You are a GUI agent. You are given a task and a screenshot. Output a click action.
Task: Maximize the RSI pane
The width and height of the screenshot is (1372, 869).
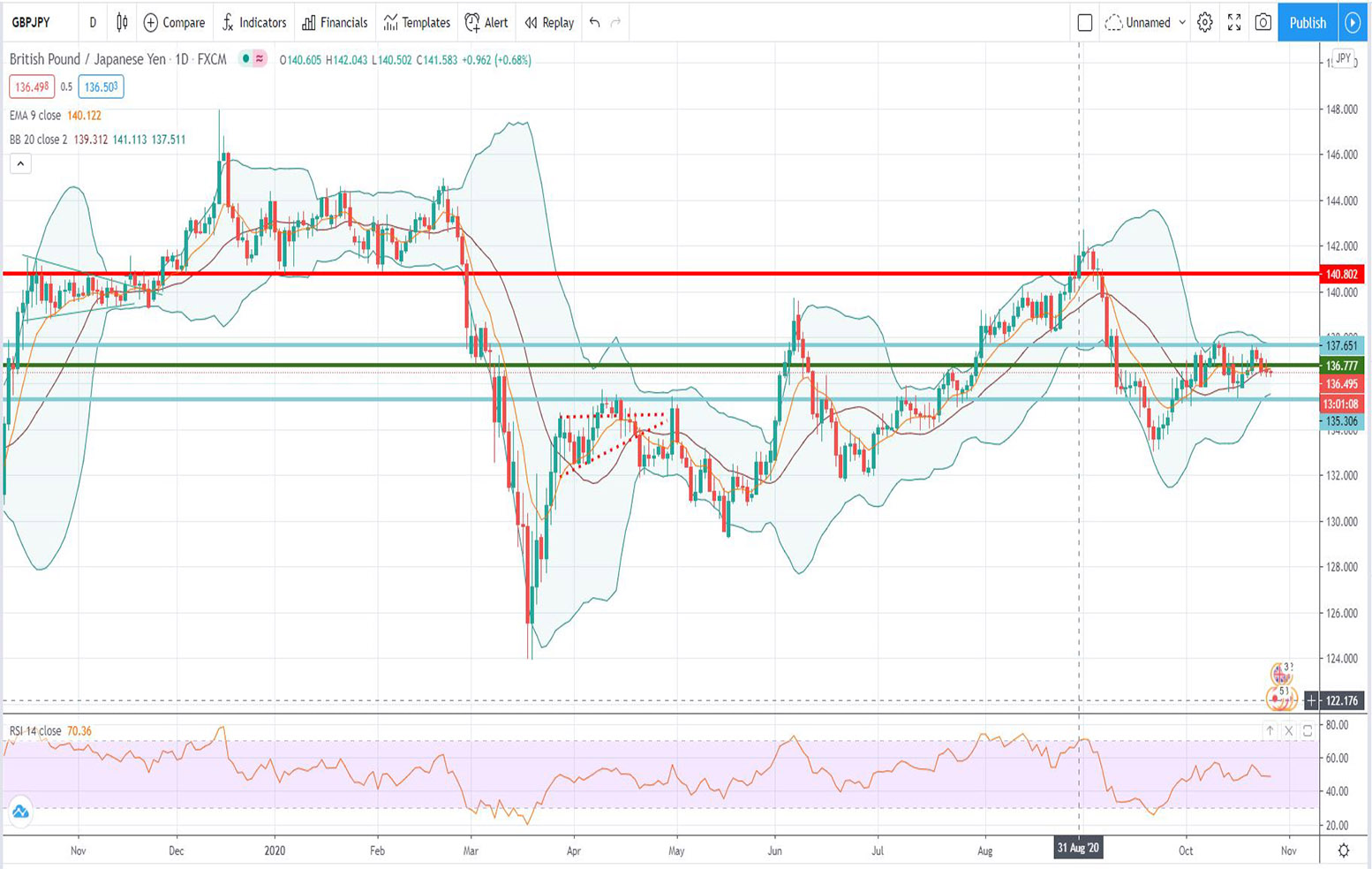(x=1307, y=730)
